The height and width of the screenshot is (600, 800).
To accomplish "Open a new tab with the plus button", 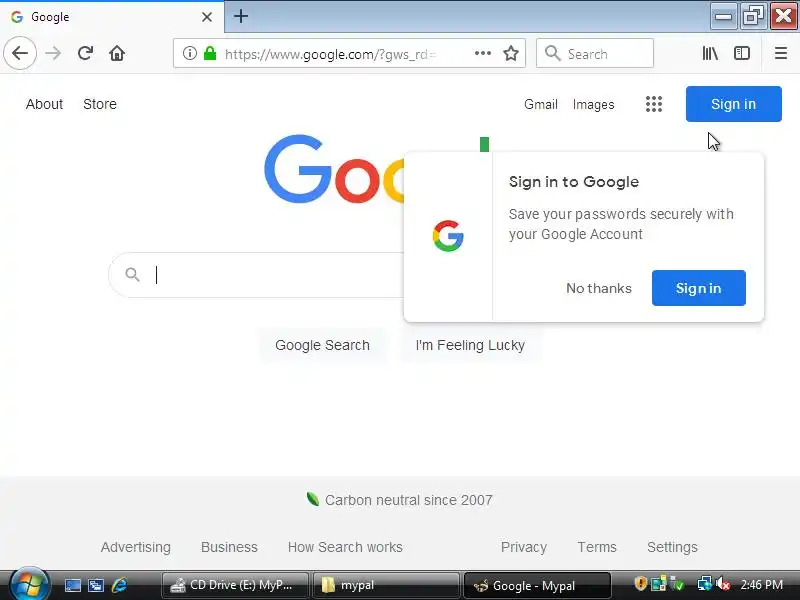I will coord(241,16).
